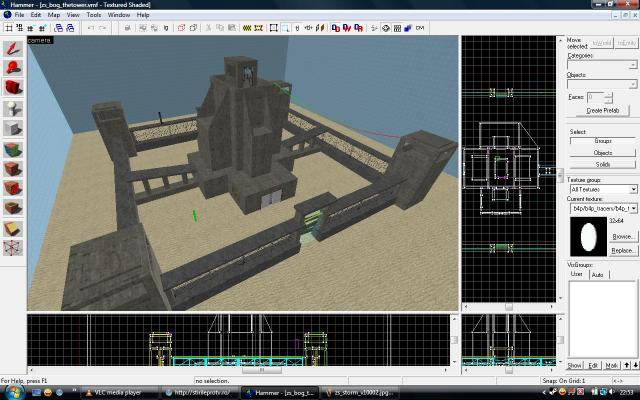Click the Create Prefab button

coord(602,110)
